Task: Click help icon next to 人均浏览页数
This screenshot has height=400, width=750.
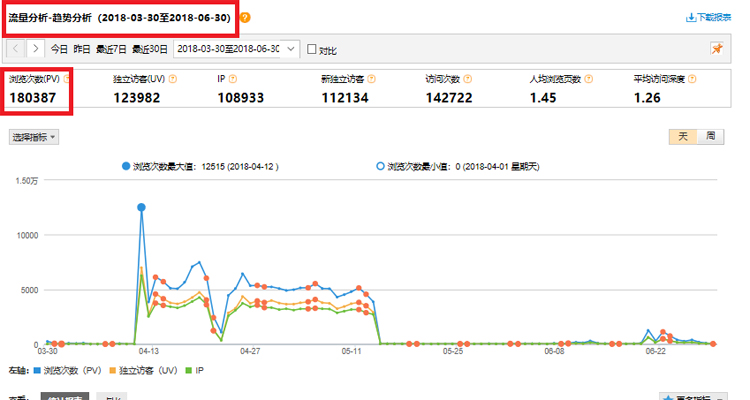Action: pyautogui.click(x=586, y=78)
